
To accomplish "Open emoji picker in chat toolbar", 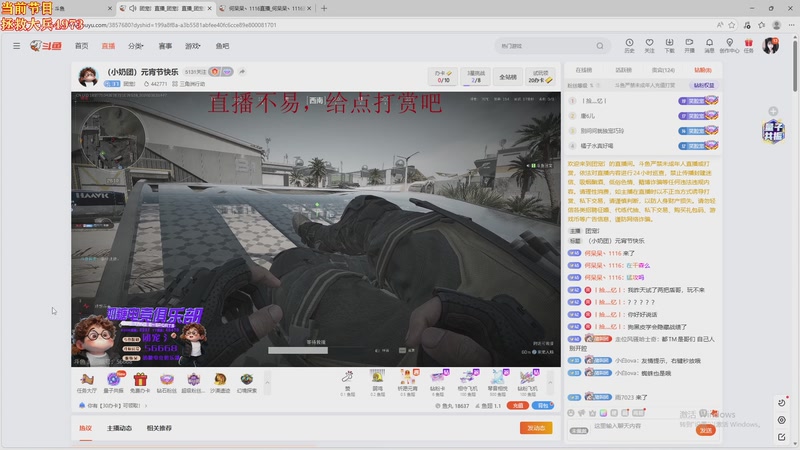I will 571,413.
